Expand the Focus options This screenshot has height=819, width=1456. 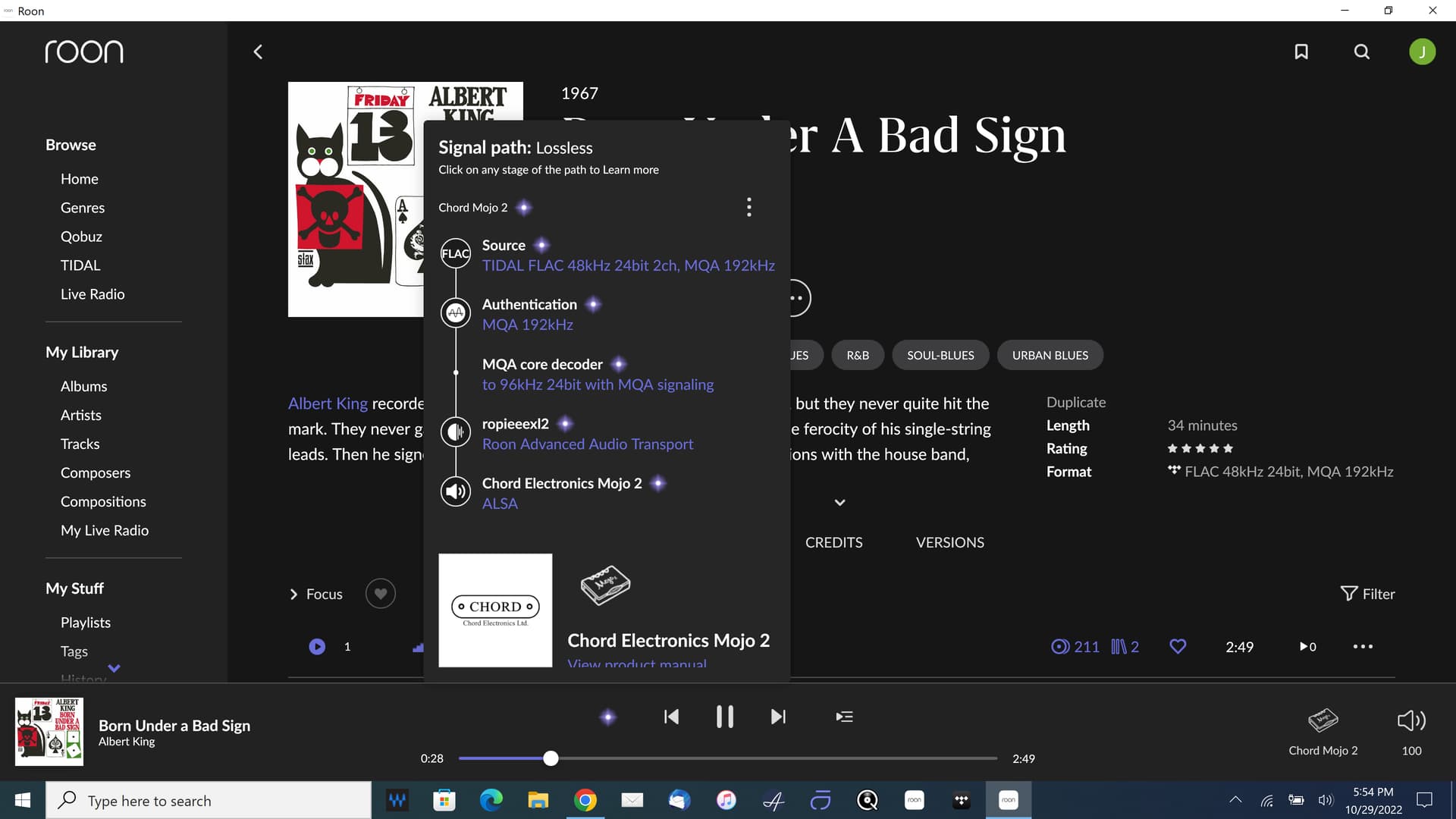(315, 594)
